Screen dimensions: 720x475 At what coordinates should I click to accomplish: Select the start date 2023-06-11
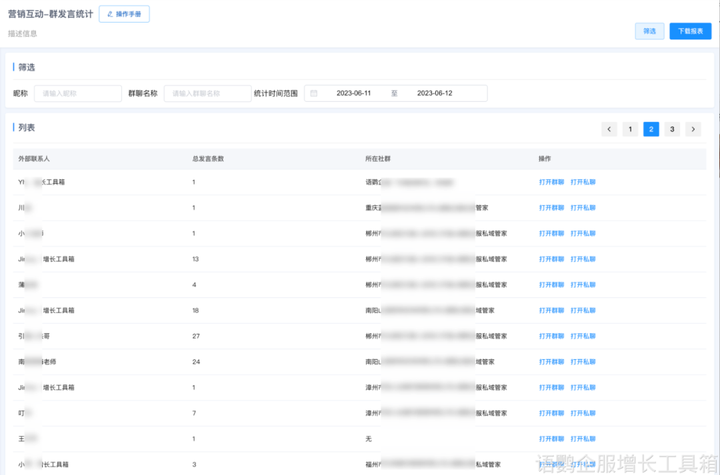point(352,93)
